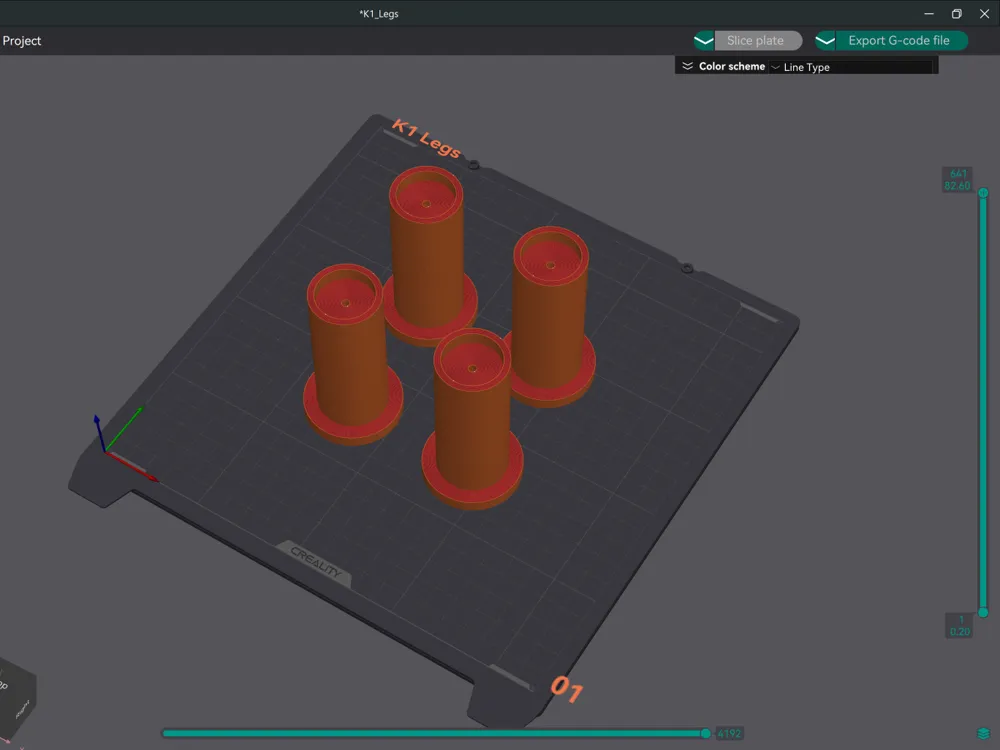The width and height of the screenshot is (1000, 750).
Task: Click the Slice plate button
Action: click(x=758, y=41)
